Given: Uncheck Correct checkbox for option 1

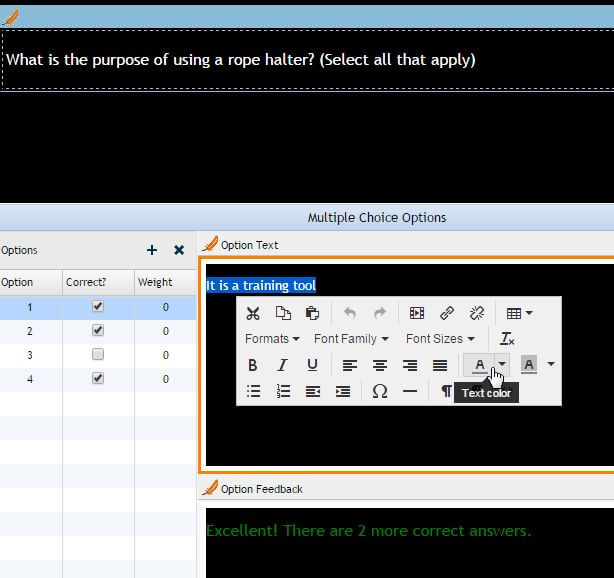Looking at the screenshot, I should point(98,307).
